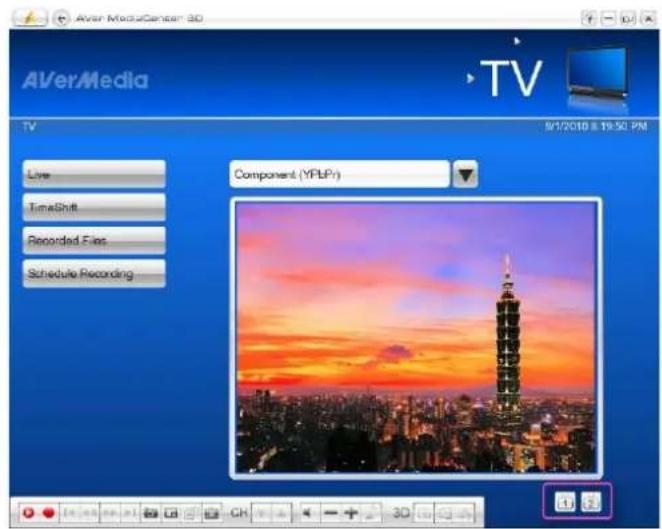Click the date and time display
The image size is (662, 529).
596,126
